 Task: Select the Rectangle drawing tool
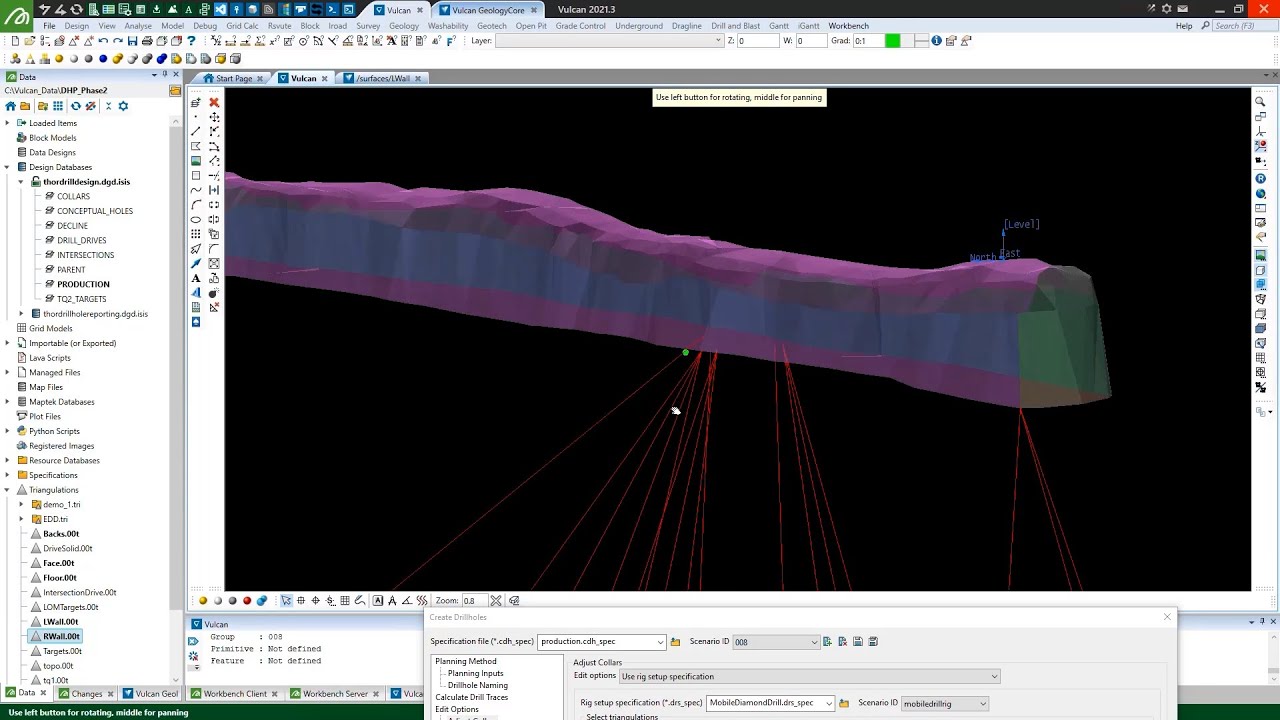click(196, 176)
